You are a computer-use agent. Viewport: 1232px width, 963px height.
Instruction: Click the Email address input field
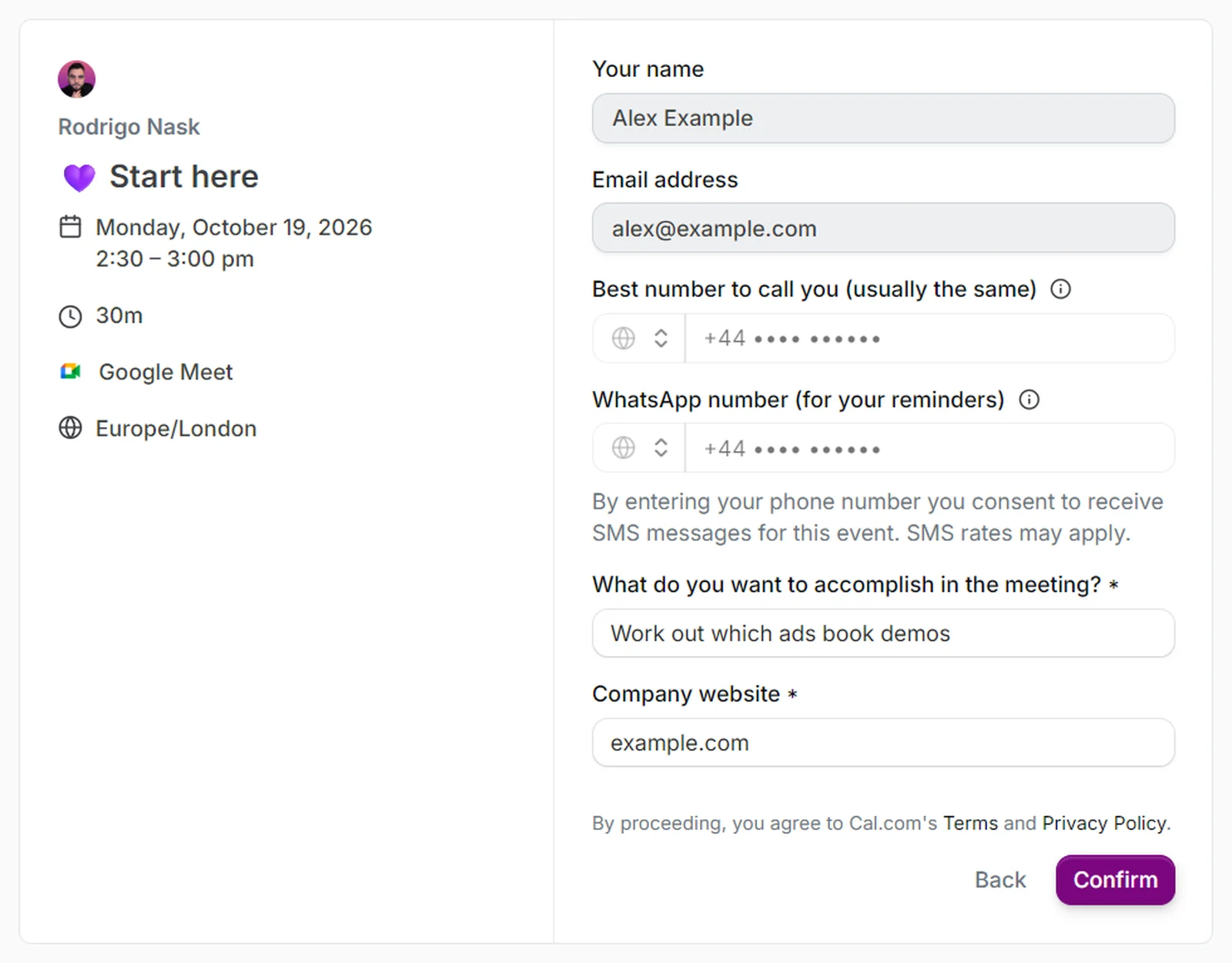point(883,228)
